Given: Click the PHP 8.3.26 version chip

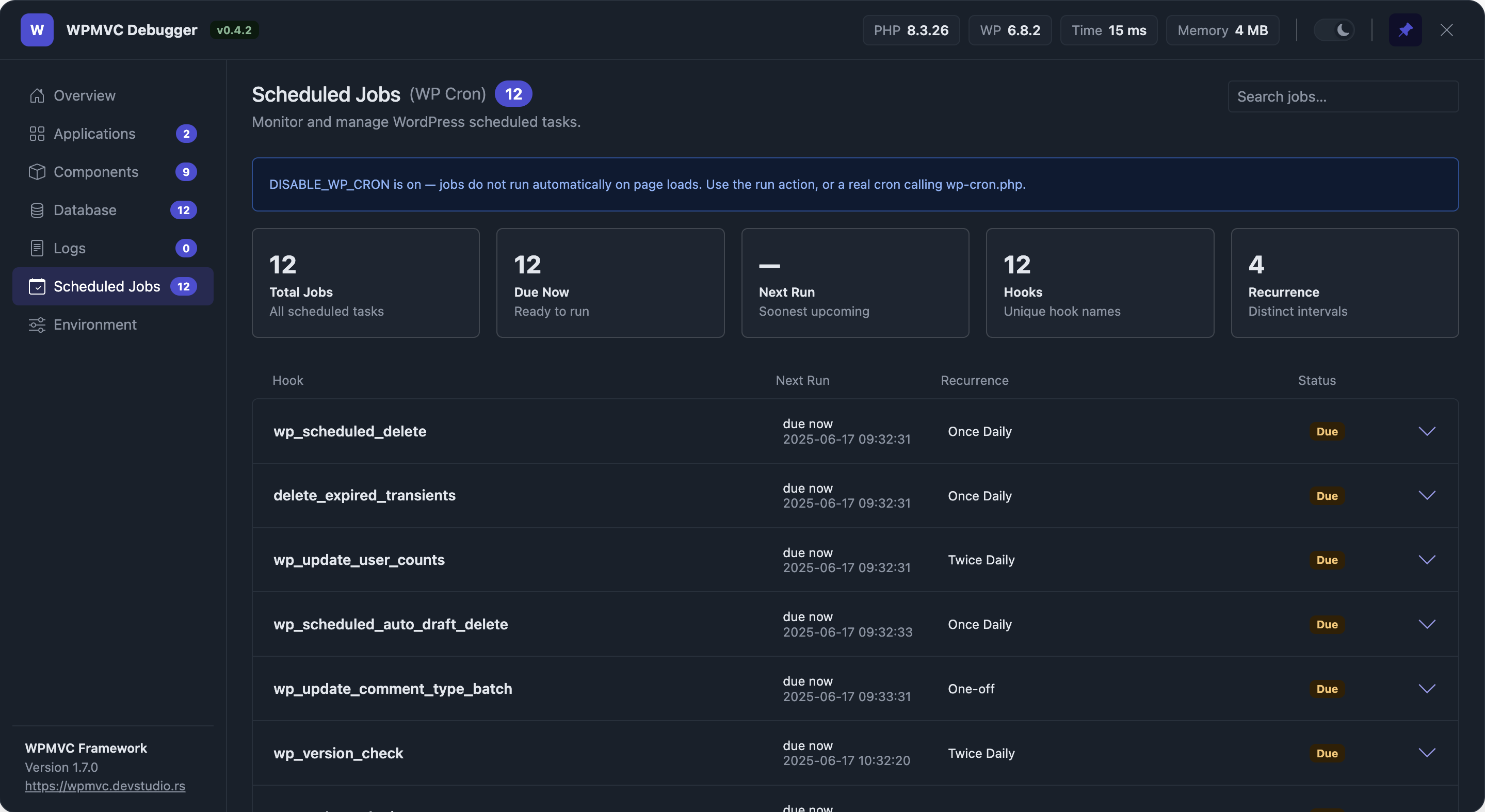Looking at the screenshot, I should [911, 30].
